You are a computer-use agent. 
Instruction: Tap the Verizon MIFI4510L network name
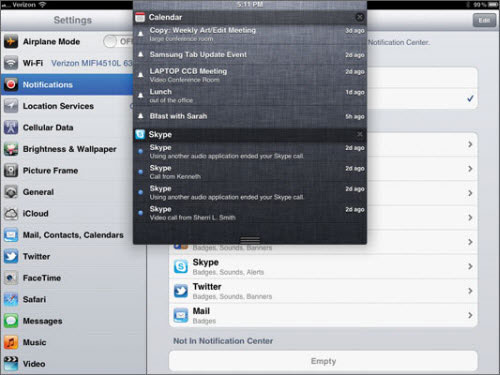coord(92,63)
